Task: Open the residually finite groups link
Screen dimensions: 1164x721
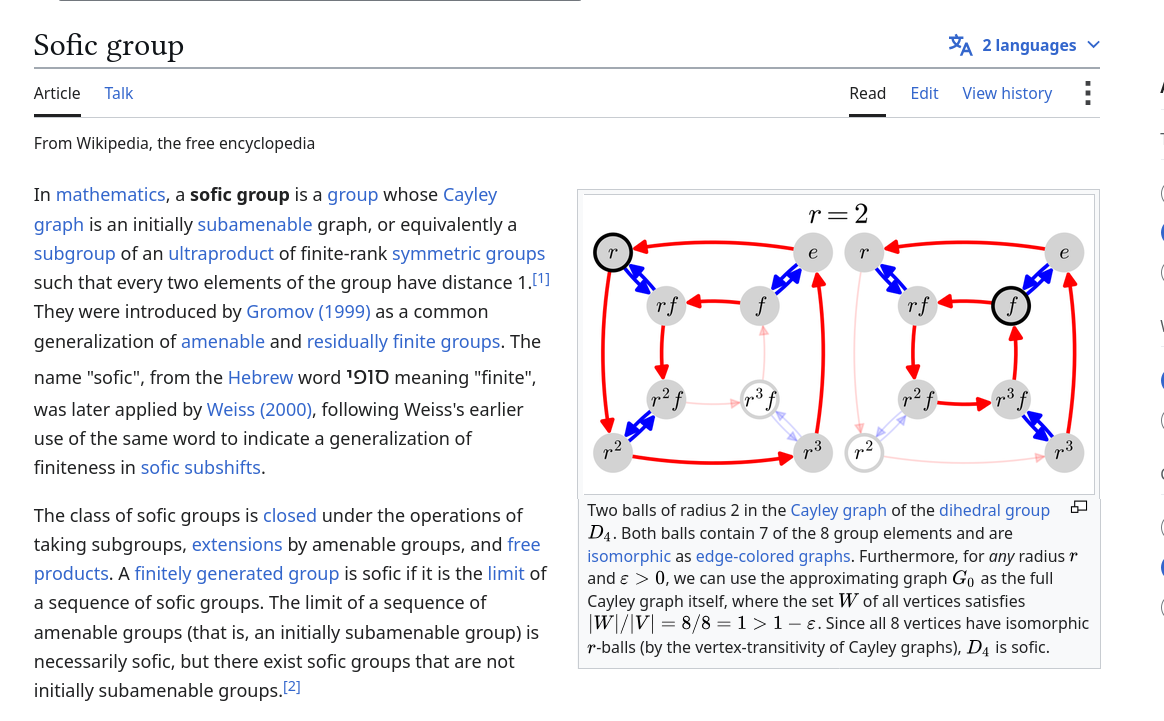Action: (403, 342)
